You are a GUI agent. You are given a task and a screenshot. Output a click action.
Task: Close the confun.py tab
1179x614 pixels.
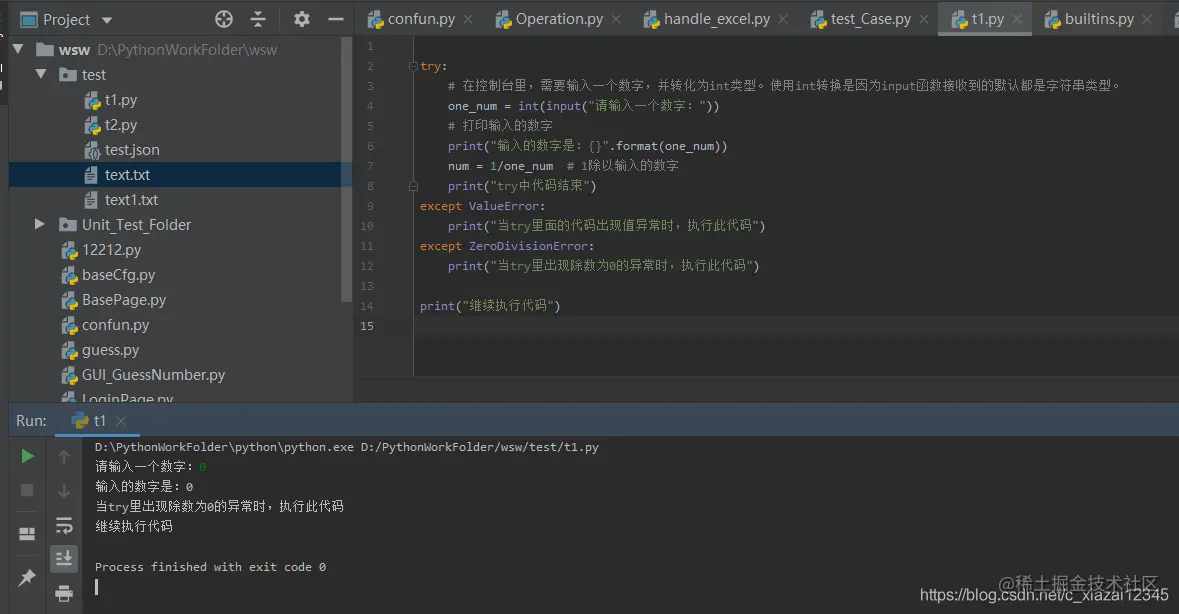coord(468,20)
